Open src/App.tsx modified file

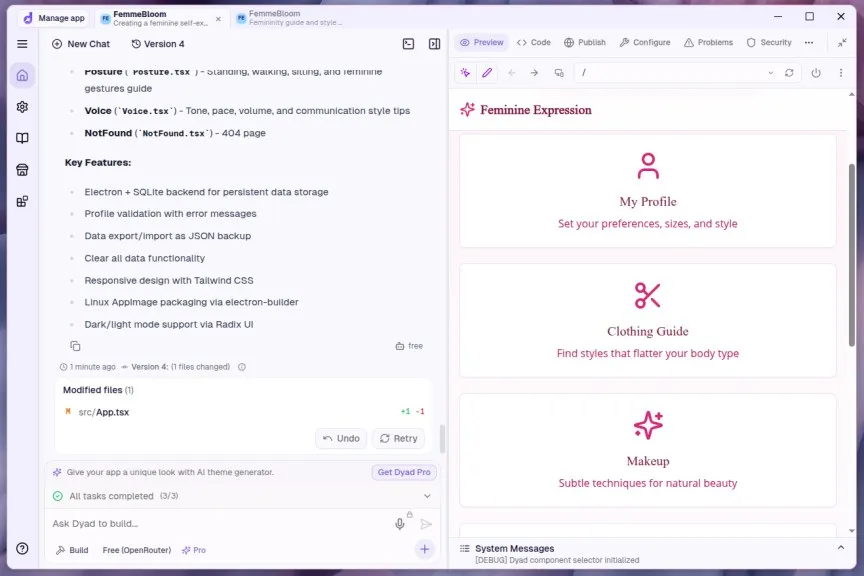coord(104,412)
